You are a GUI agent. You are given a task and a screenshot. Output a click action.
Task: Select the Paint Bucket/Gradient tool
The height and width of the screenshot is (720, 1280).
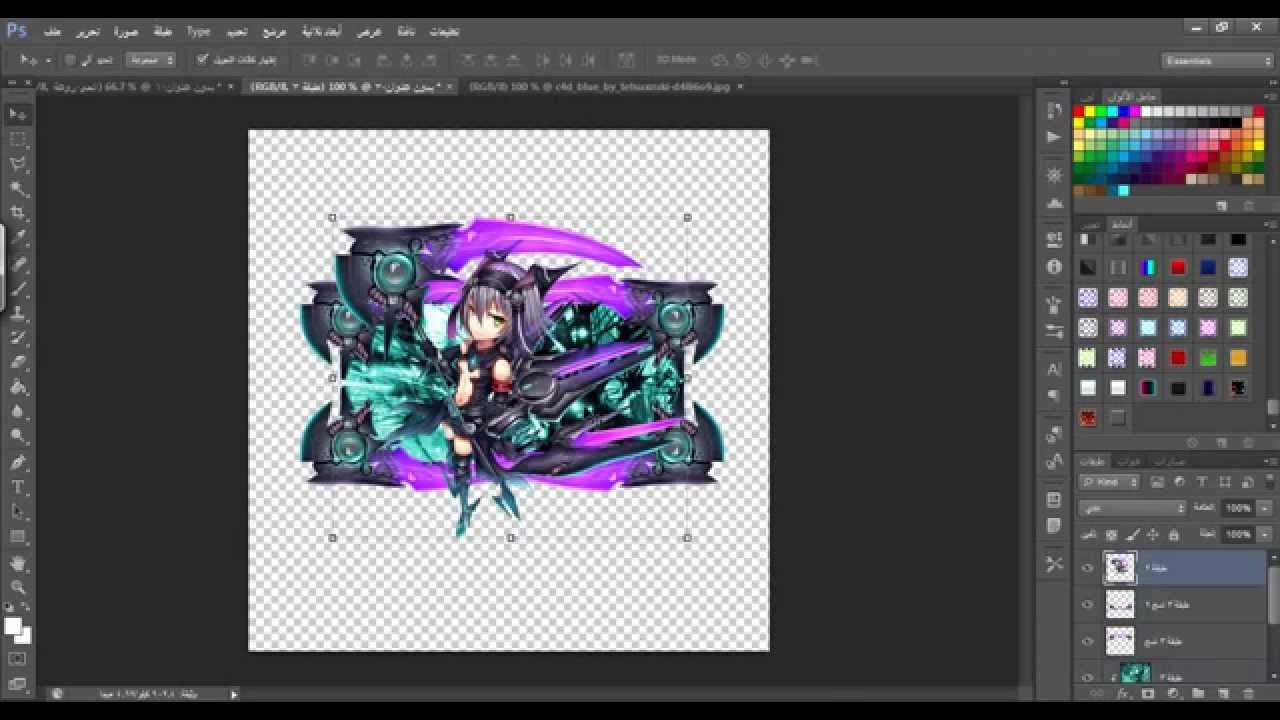18,387
